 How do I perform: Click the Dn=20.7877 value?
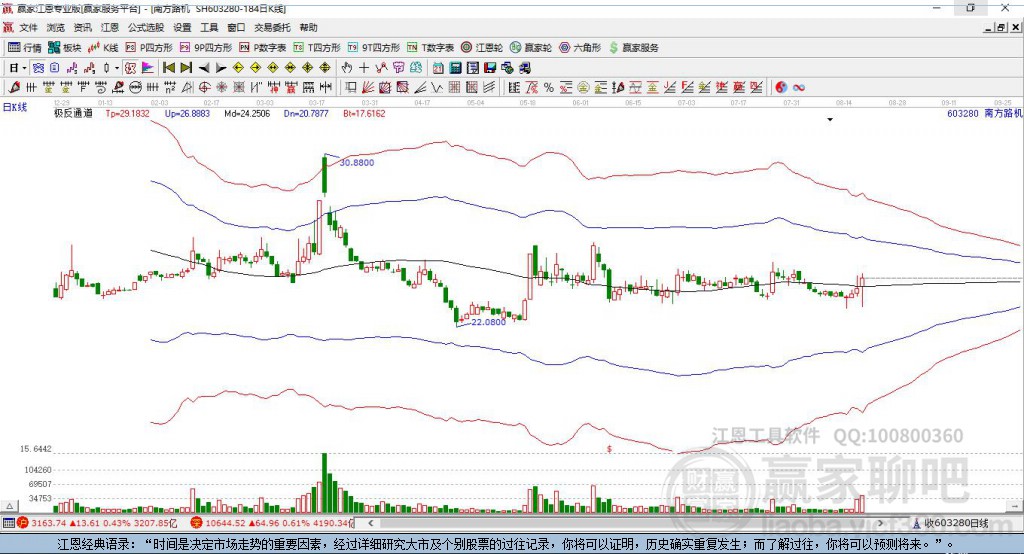(x=306, y=113)
